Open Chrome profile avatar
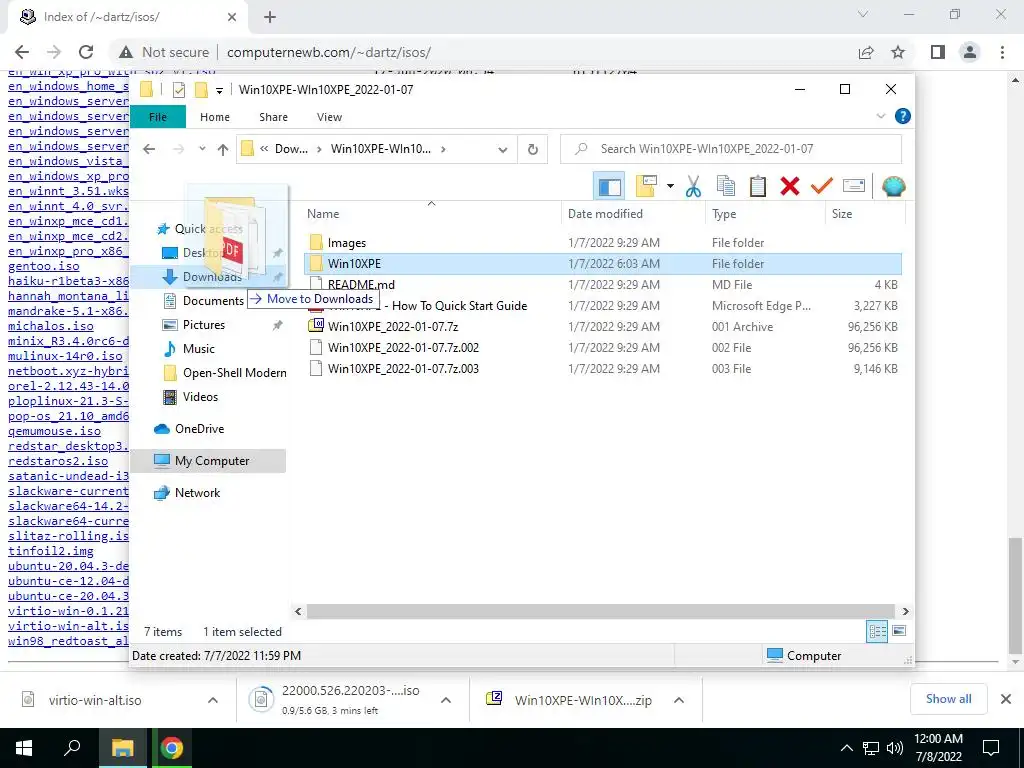 pyautogui.click(x=970, y=52)
